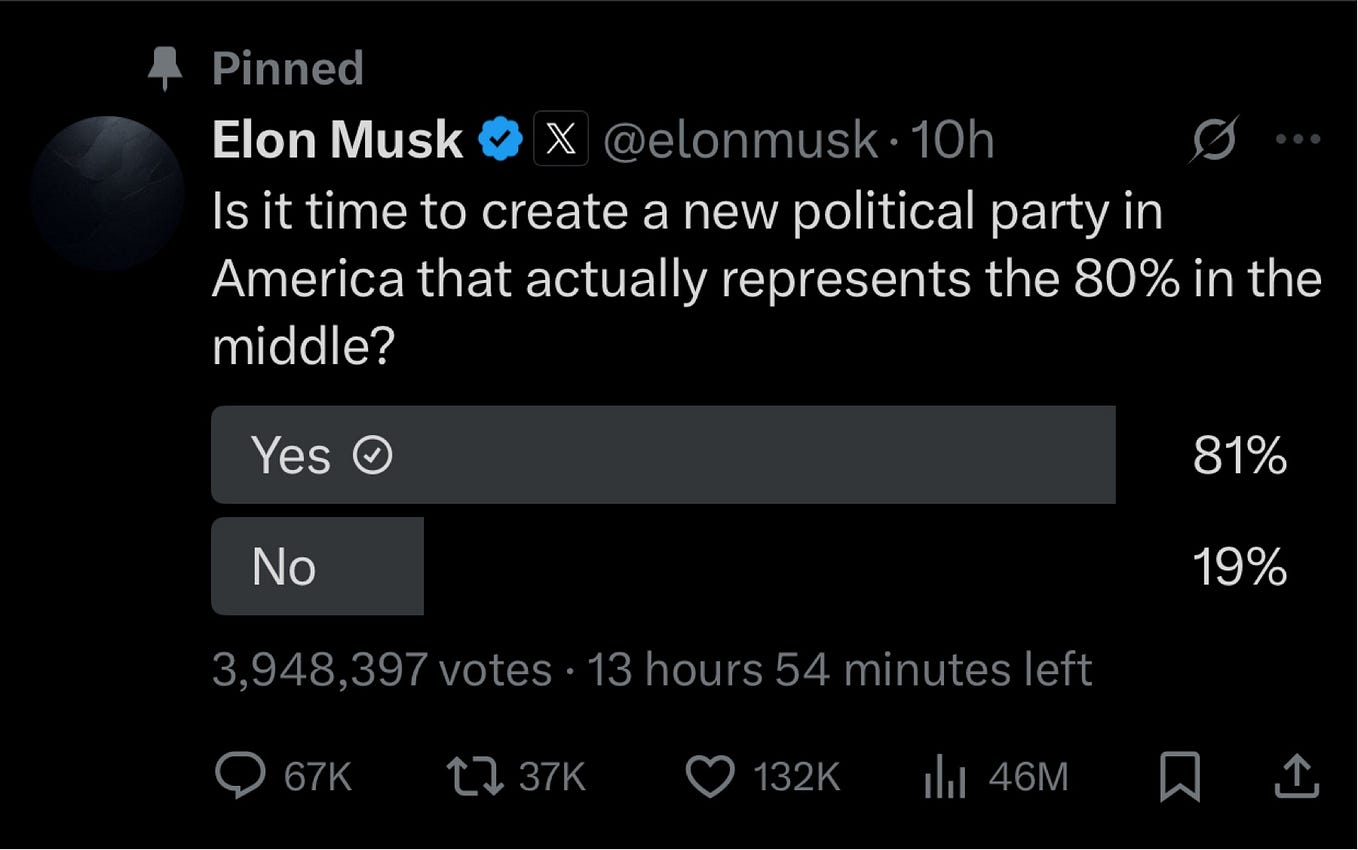Like the post with the heart icon
Image resolution: width=1358 pixels, height=850 pixels.
point(709,777)
